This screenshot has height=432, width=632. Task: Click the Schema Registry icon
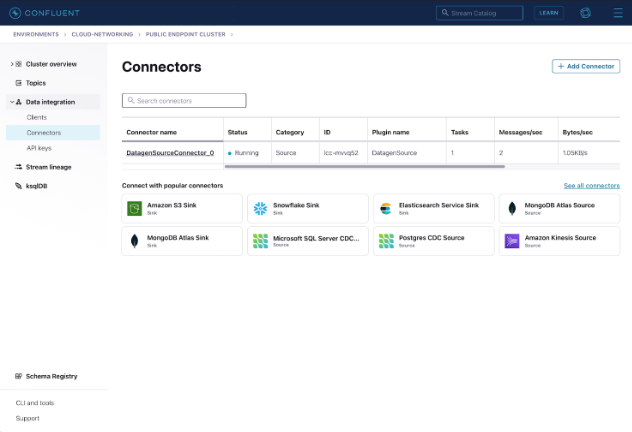coord(19,376)
